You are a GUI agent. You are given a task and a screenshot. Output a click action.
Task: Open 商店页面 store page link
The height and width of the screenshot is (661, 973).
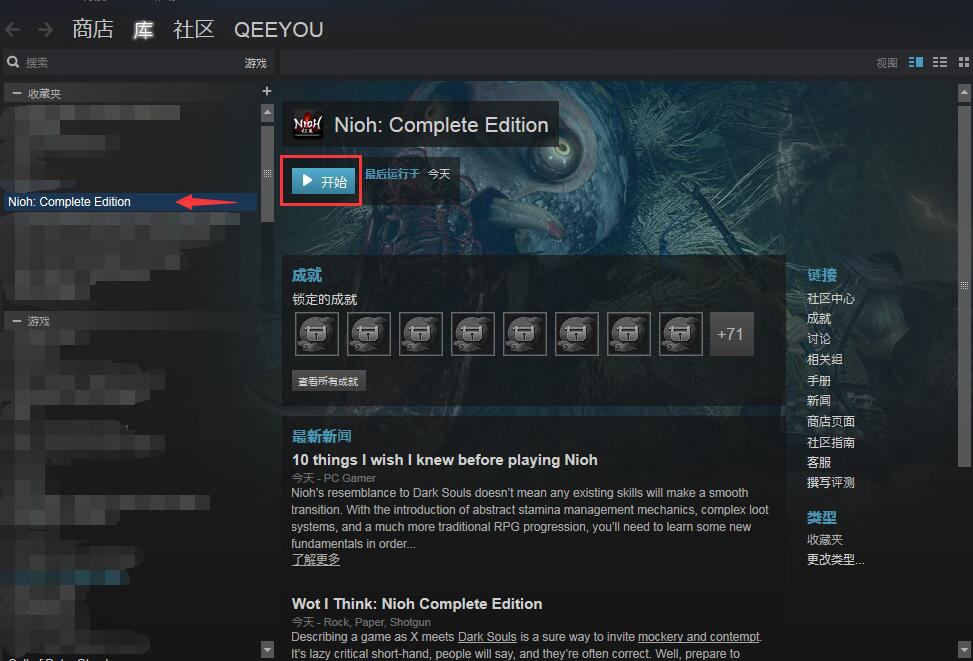pos(830,421)
